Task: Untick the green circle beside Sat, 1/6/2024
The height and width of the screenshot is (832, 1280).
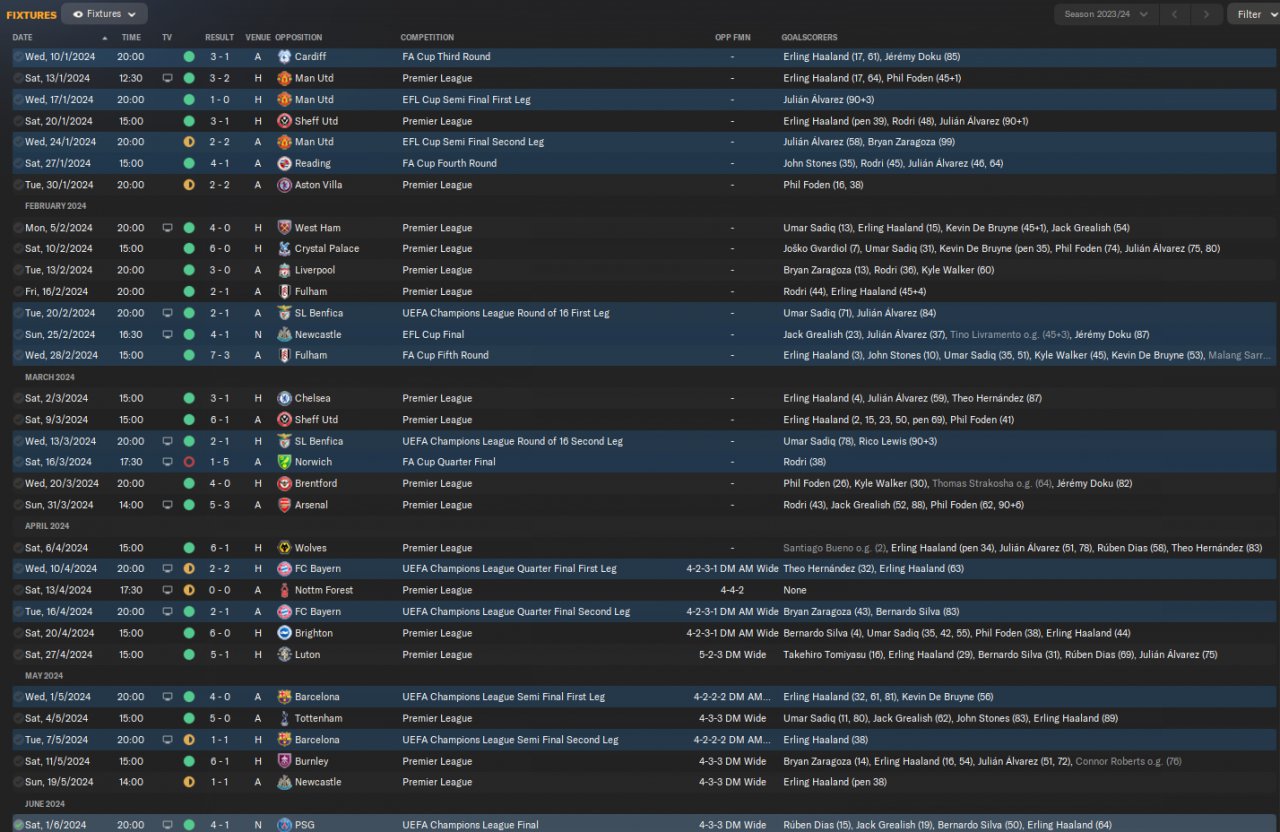Action: click(x=18, y=825)
